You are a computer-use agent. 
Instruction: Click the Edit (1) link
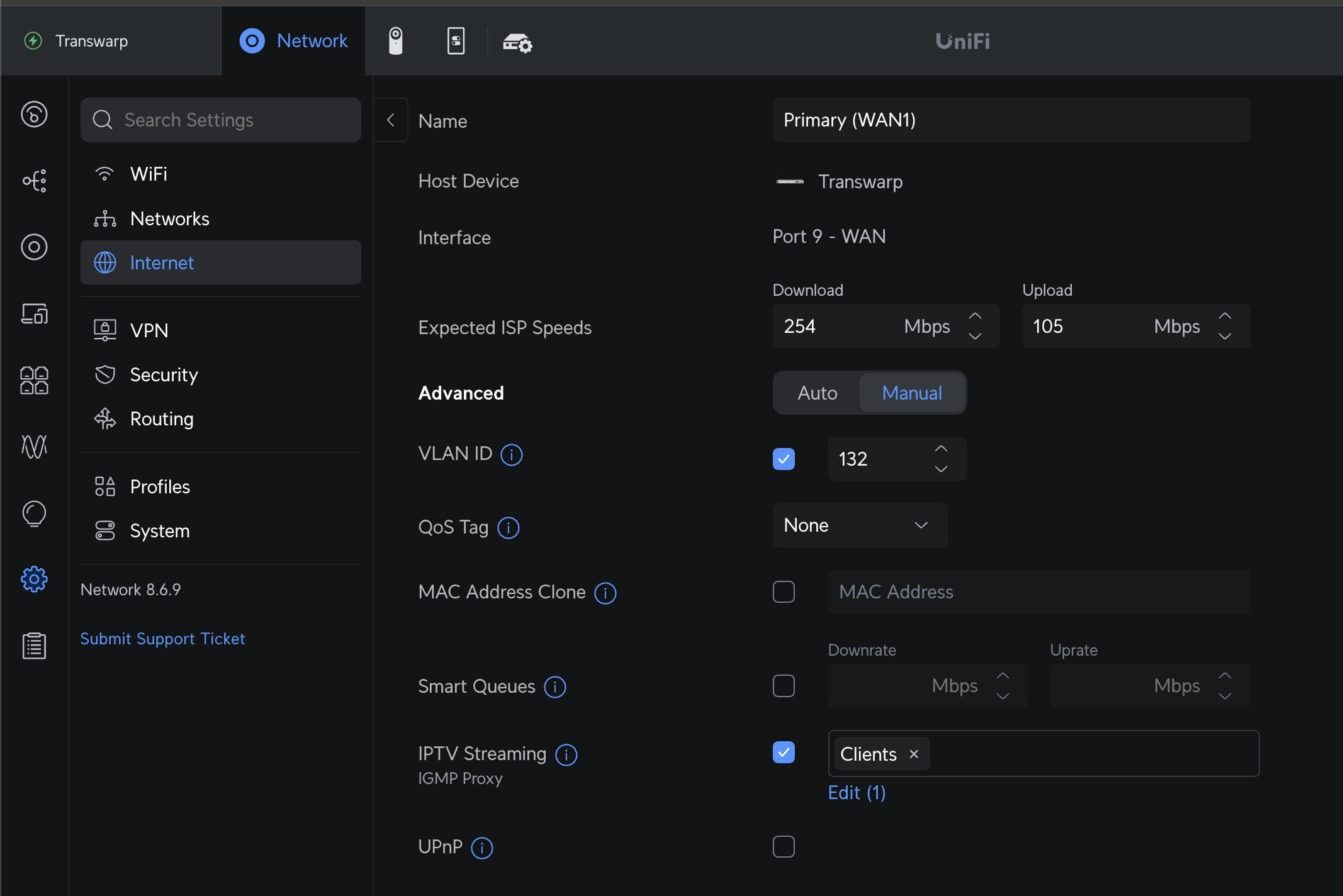tap(857, 792)
